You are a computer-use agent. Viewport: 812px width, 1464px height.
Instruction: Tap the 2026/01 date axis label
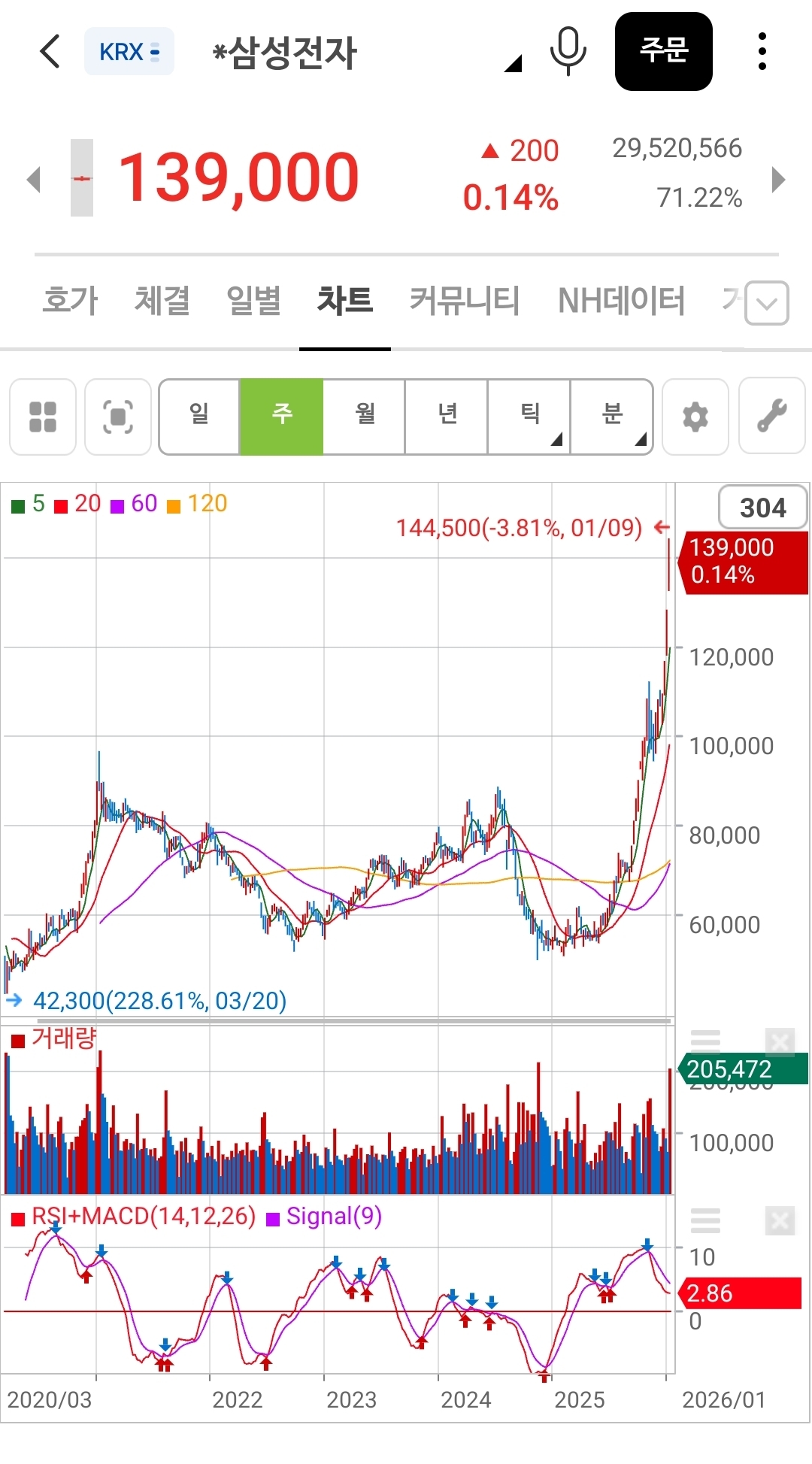[724, 1400]
